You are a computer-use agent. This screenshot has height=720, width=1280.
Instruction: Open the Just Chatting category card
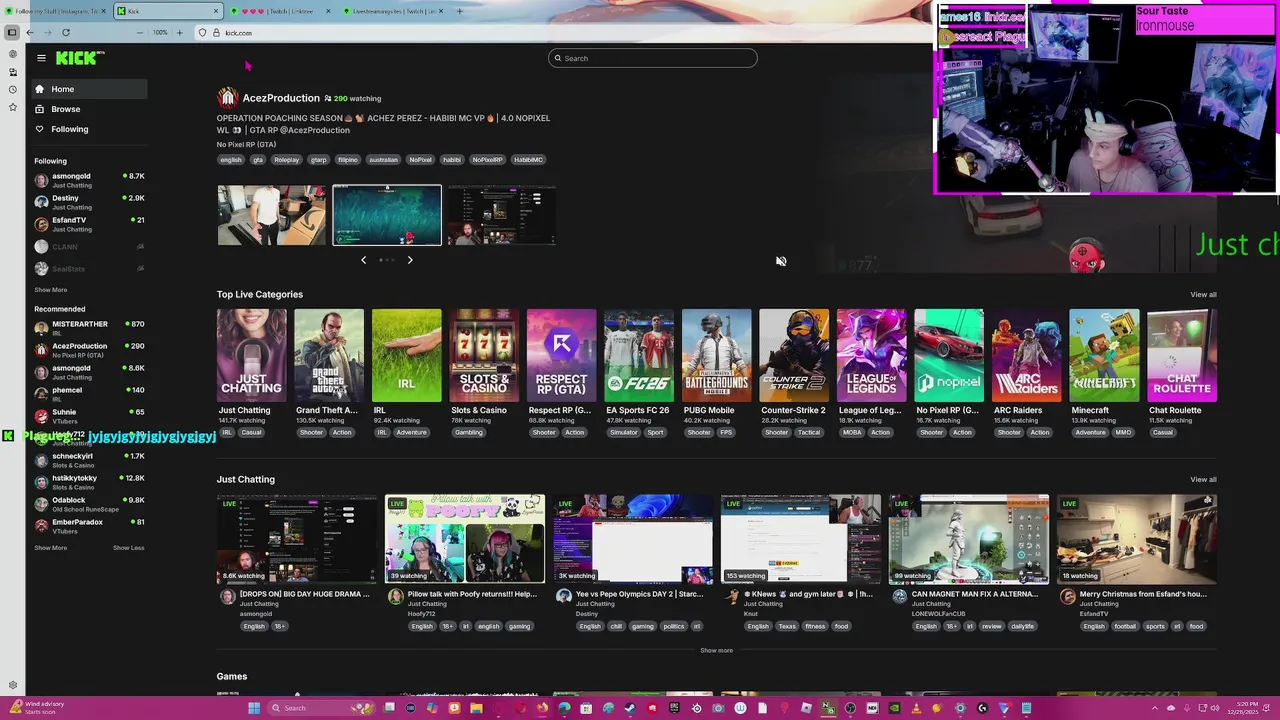pos(251,355)
